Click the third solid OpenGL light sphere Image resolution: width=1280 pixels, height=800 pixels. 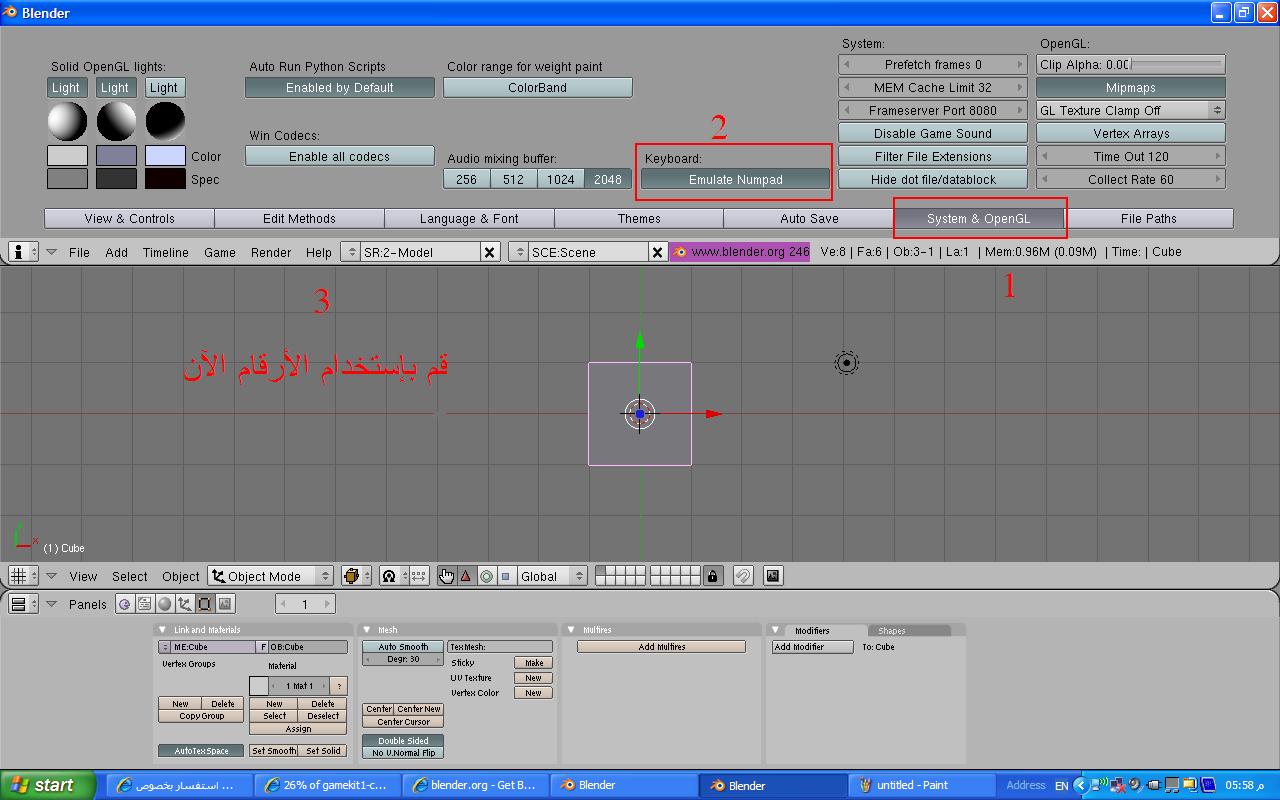point(165,121)
